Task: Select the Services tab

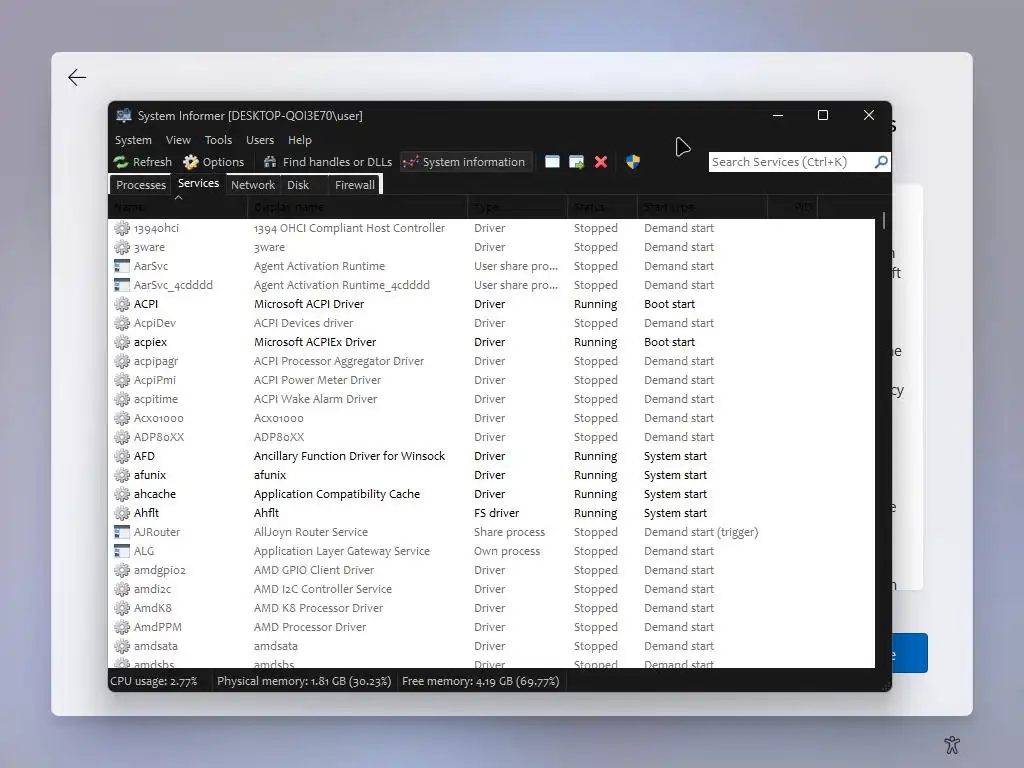Action: click(x=199, y=184)
